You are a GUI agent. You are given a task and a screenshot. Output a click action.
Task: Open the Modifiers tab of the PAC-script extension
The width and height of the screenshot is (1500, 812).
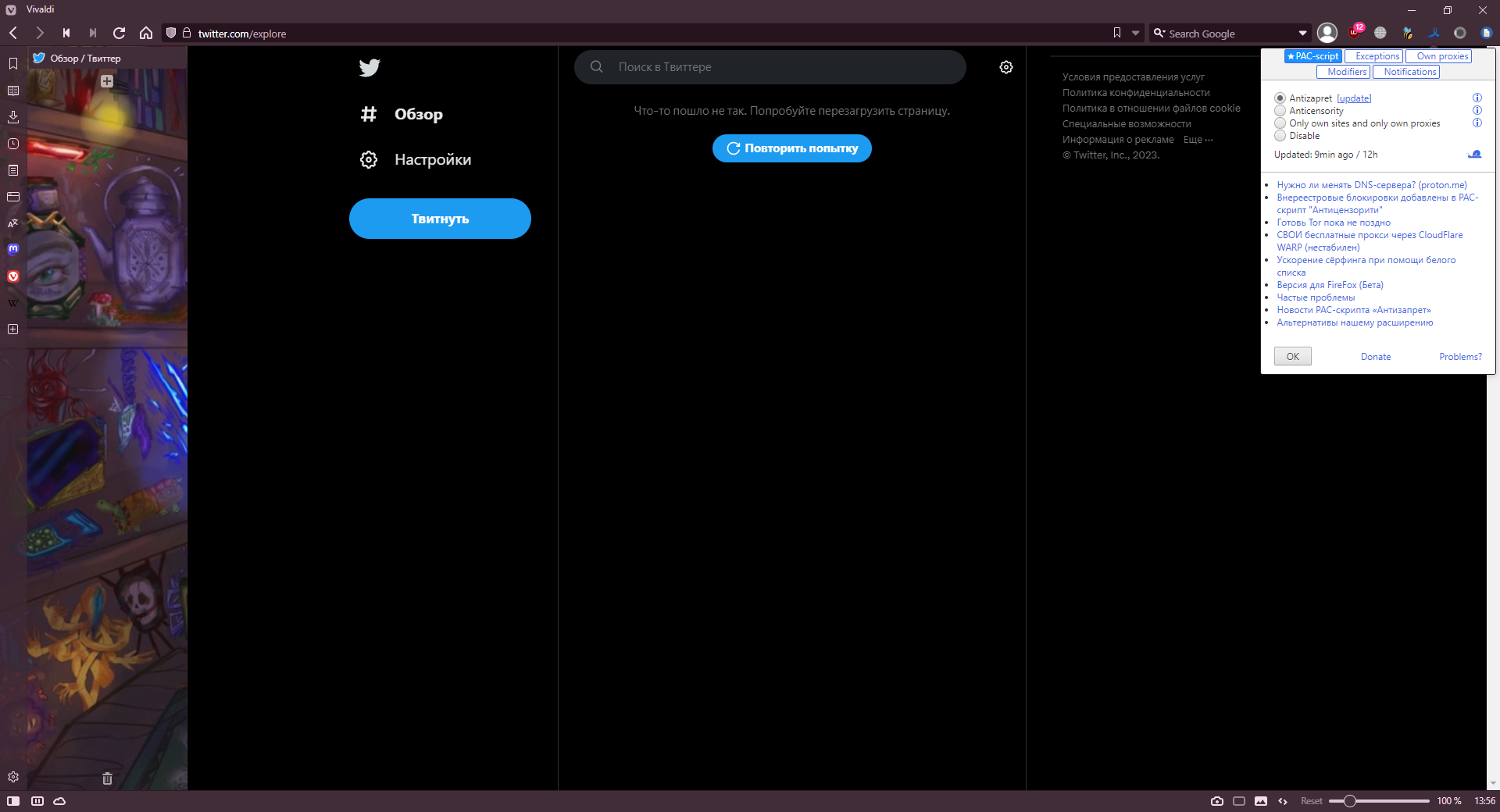coord(1344,72)
